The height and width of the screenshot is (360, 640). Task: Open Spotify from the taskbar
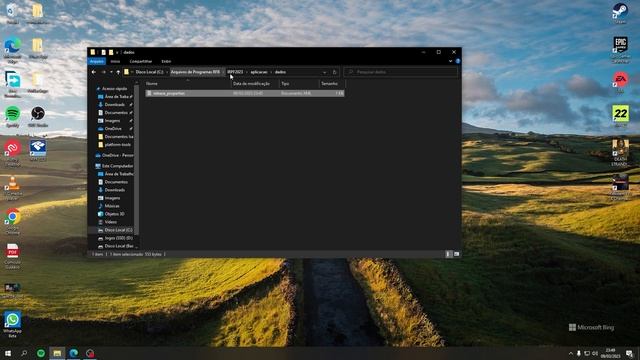41,353
